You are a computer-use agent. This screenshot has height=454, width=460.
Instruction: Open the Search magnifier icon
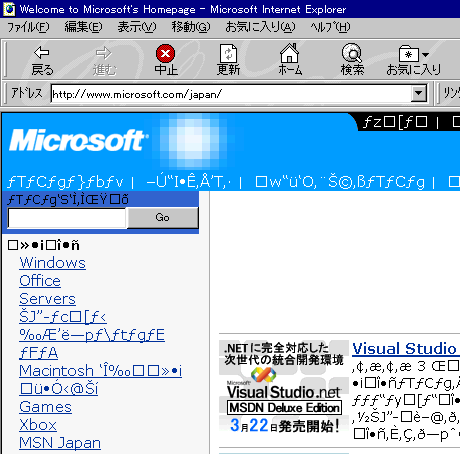(352, 53)
